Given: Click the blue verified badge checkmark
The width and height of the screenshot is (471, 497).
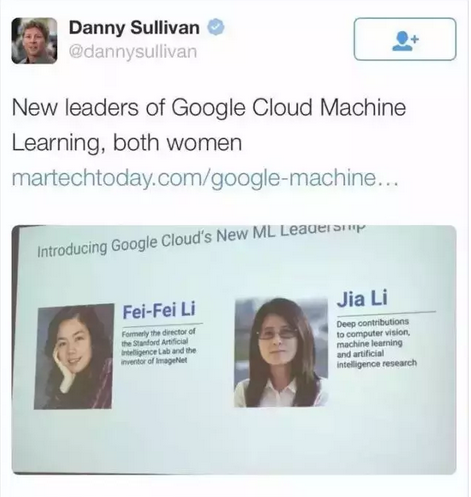Looking at the screenshot, I should 216,27.
